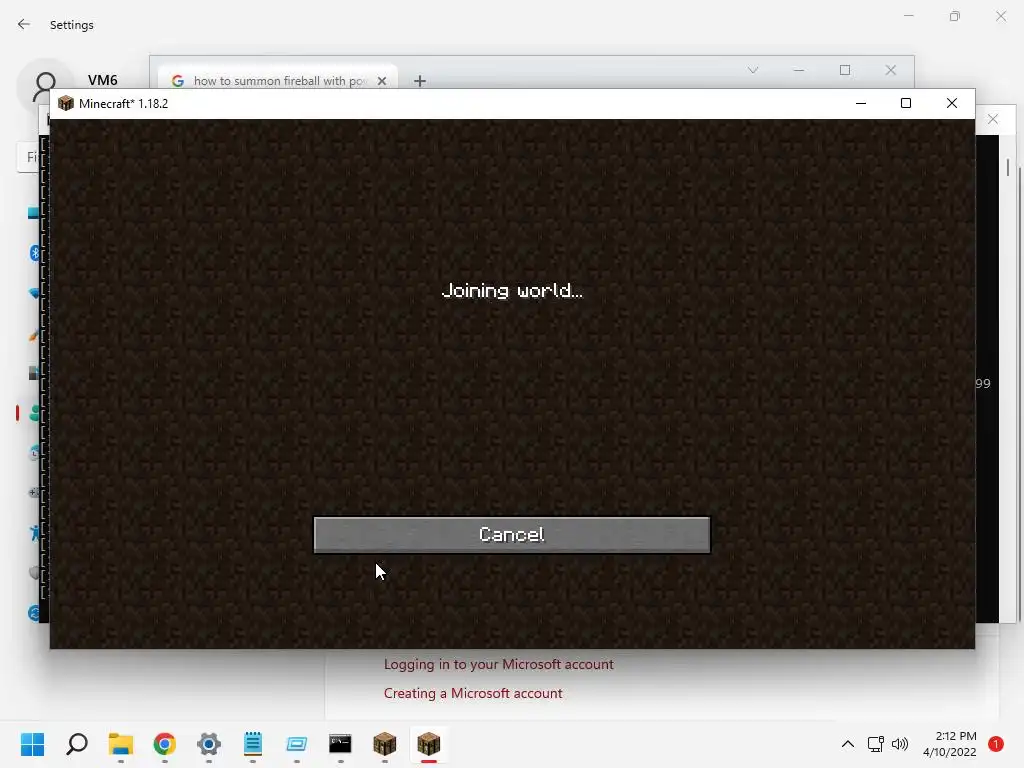
Task: Close the fireball search browser tab
Action: (382, 80)
